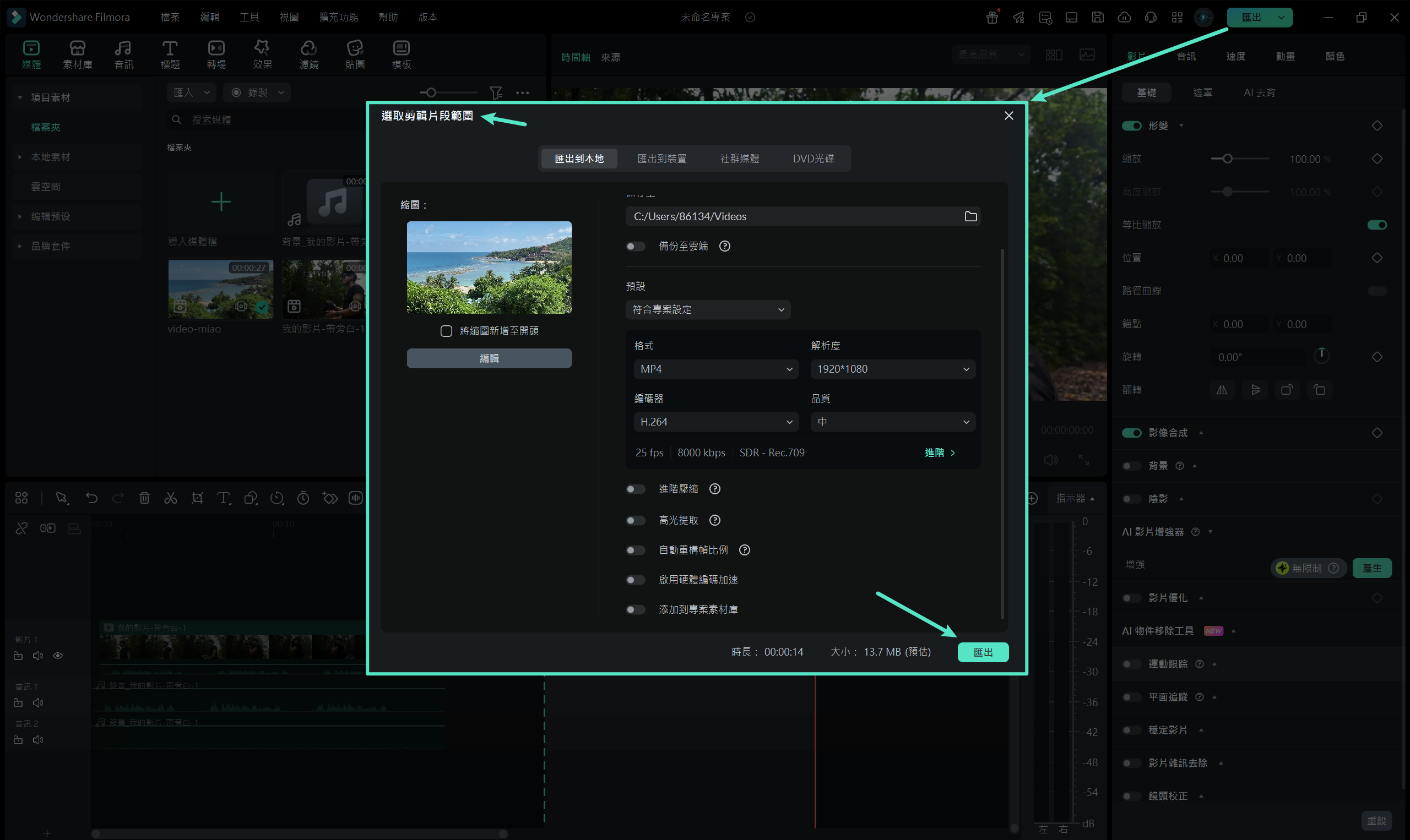Click the split scissors tool in timeline toolbar
The image size is (1410, 840).
tap(170, 498)
